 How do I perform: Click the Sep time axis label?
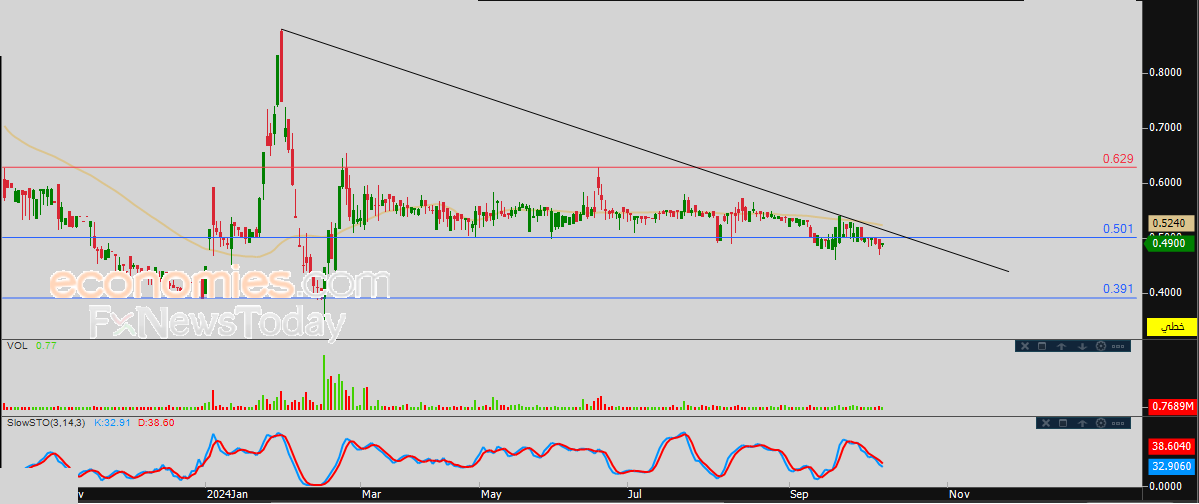coord(799,495)
